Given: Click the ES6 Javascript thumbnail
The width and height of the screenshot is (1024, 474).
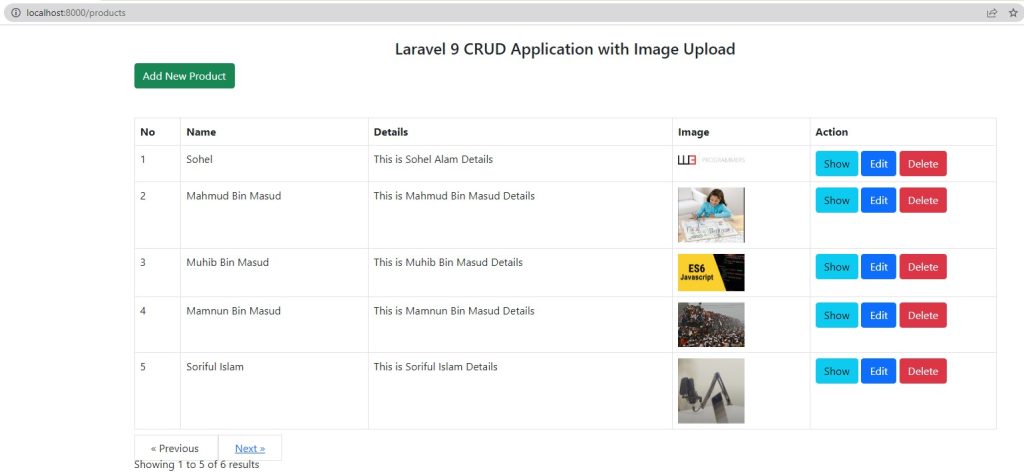Looking at the screenshot, I should (x=711, y=272).
